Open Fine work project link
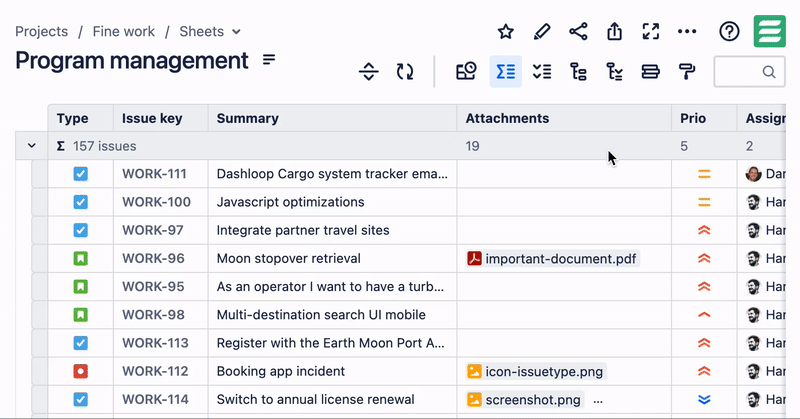The image size is (800, 419). point(123,32)
